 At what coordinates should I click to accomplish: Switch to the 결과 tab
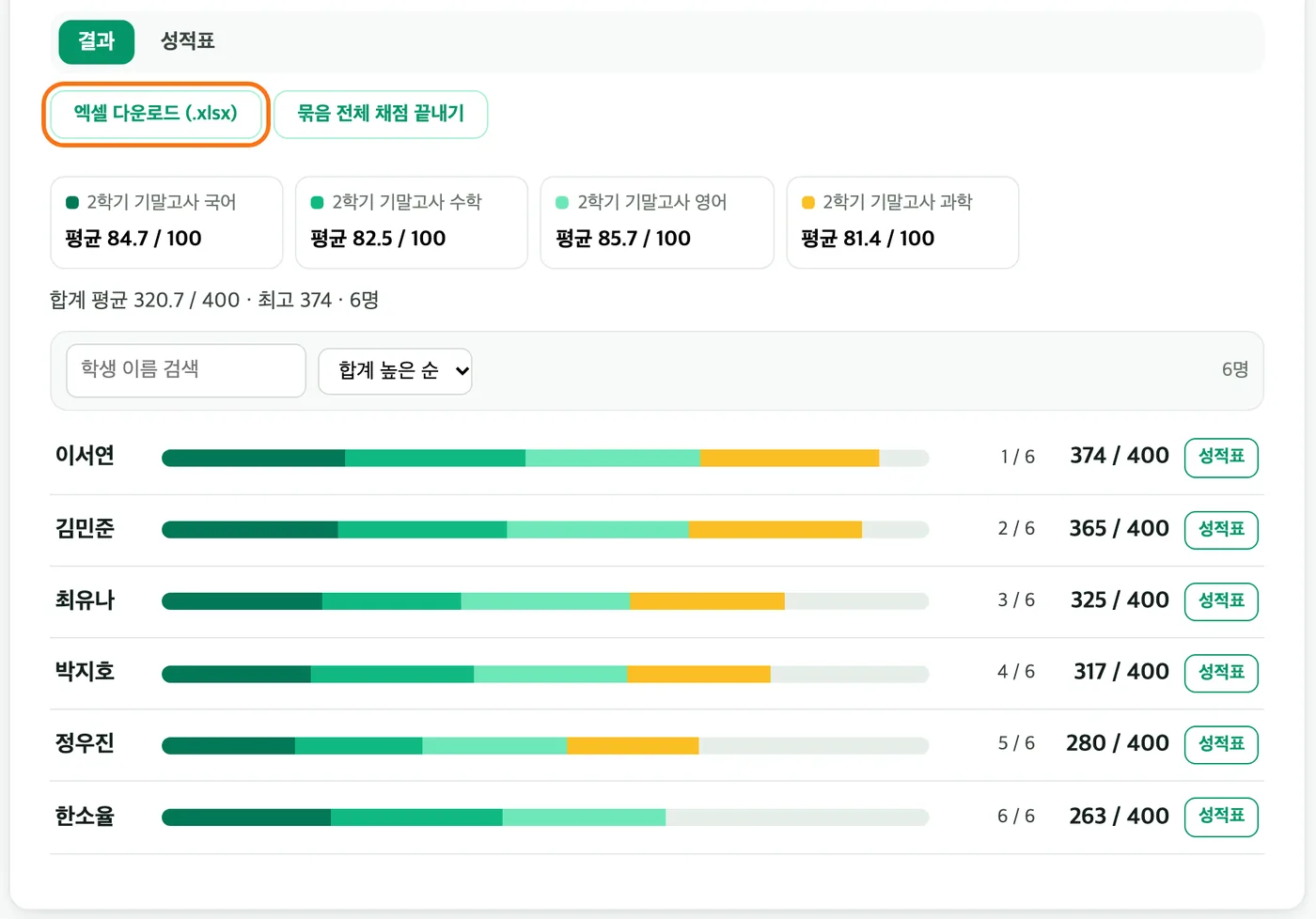pyautogui.click(x=96, y=41)
